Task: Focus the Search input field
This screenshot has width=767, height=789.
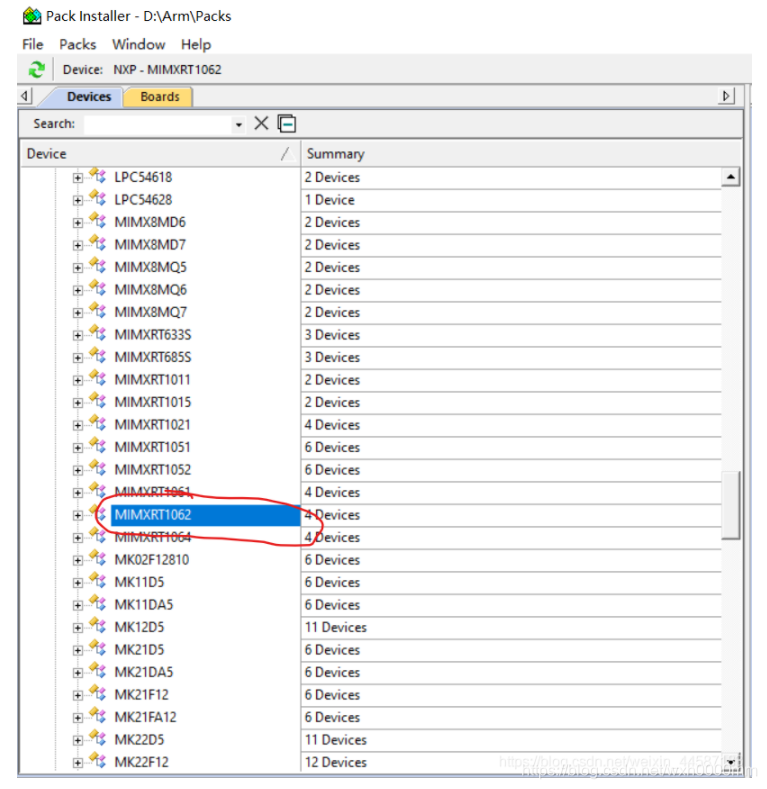Action: click(159, 124)
